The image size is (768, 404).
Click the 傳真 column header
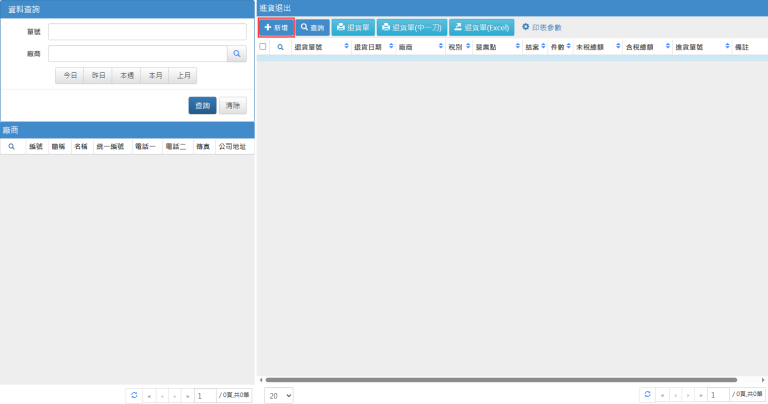click(204, 146)
